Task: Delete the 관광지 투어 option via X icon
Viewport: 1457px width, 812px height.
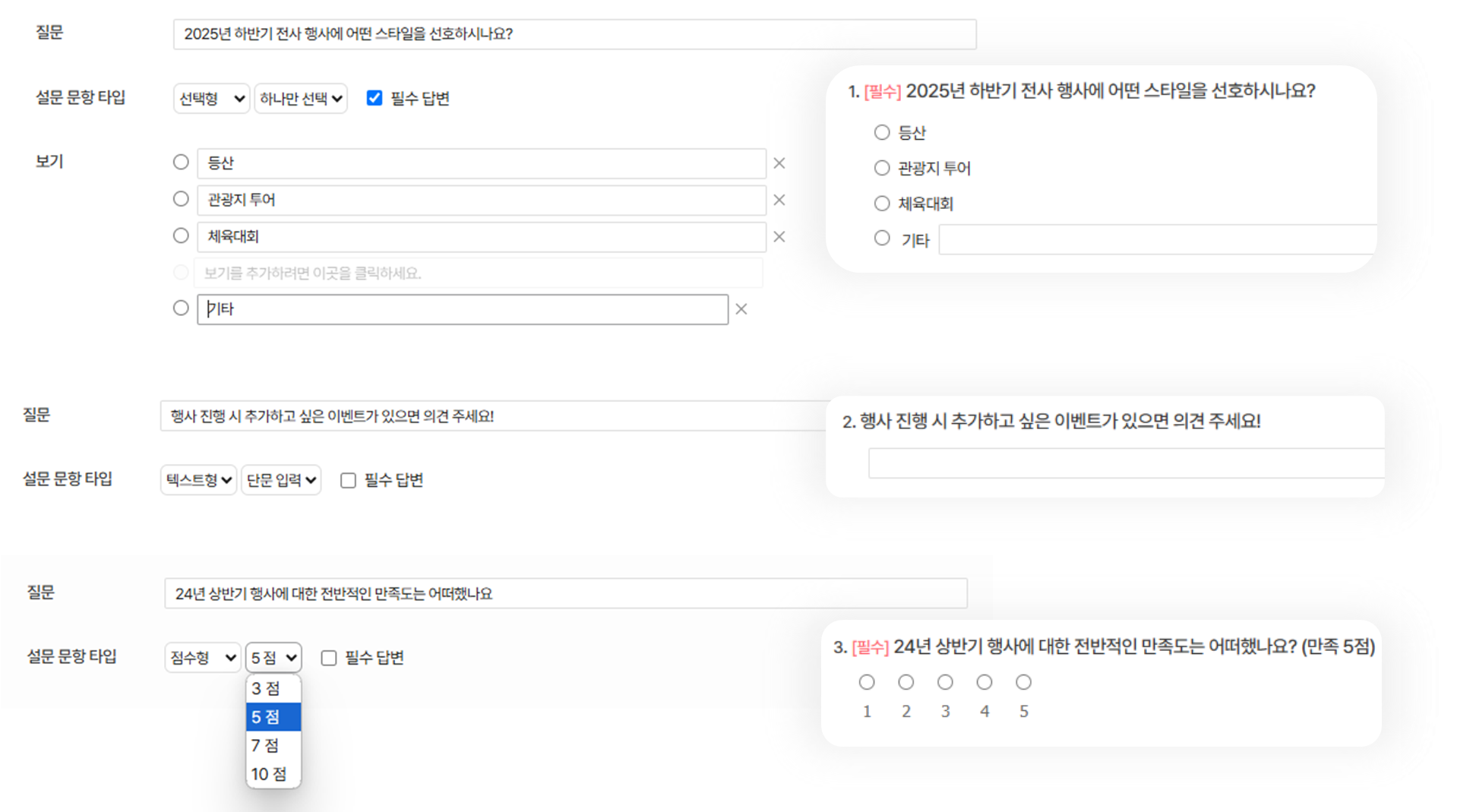Action: coord(779,200)
